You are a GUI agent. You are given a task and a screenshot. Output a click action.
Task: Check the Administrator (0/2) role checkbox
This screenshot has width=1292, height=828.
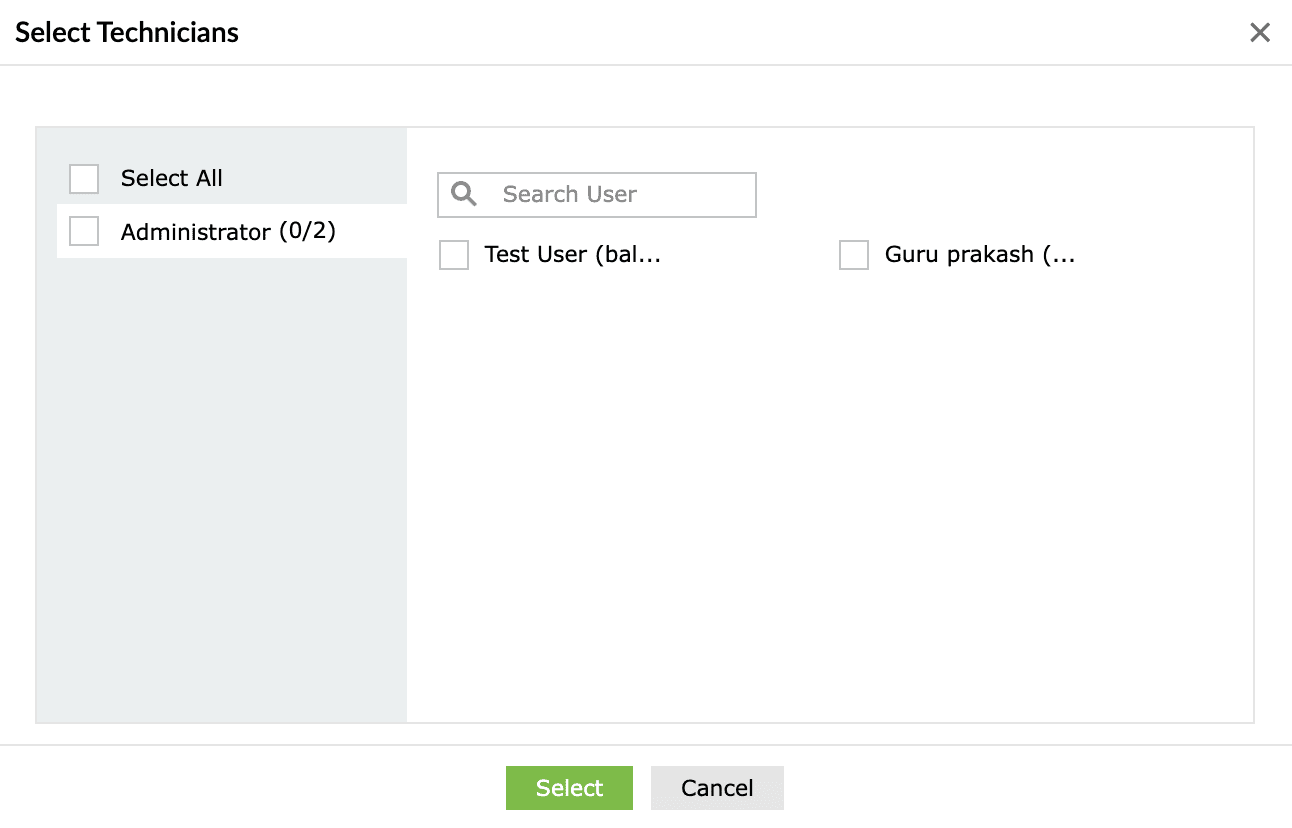(84, 232)
